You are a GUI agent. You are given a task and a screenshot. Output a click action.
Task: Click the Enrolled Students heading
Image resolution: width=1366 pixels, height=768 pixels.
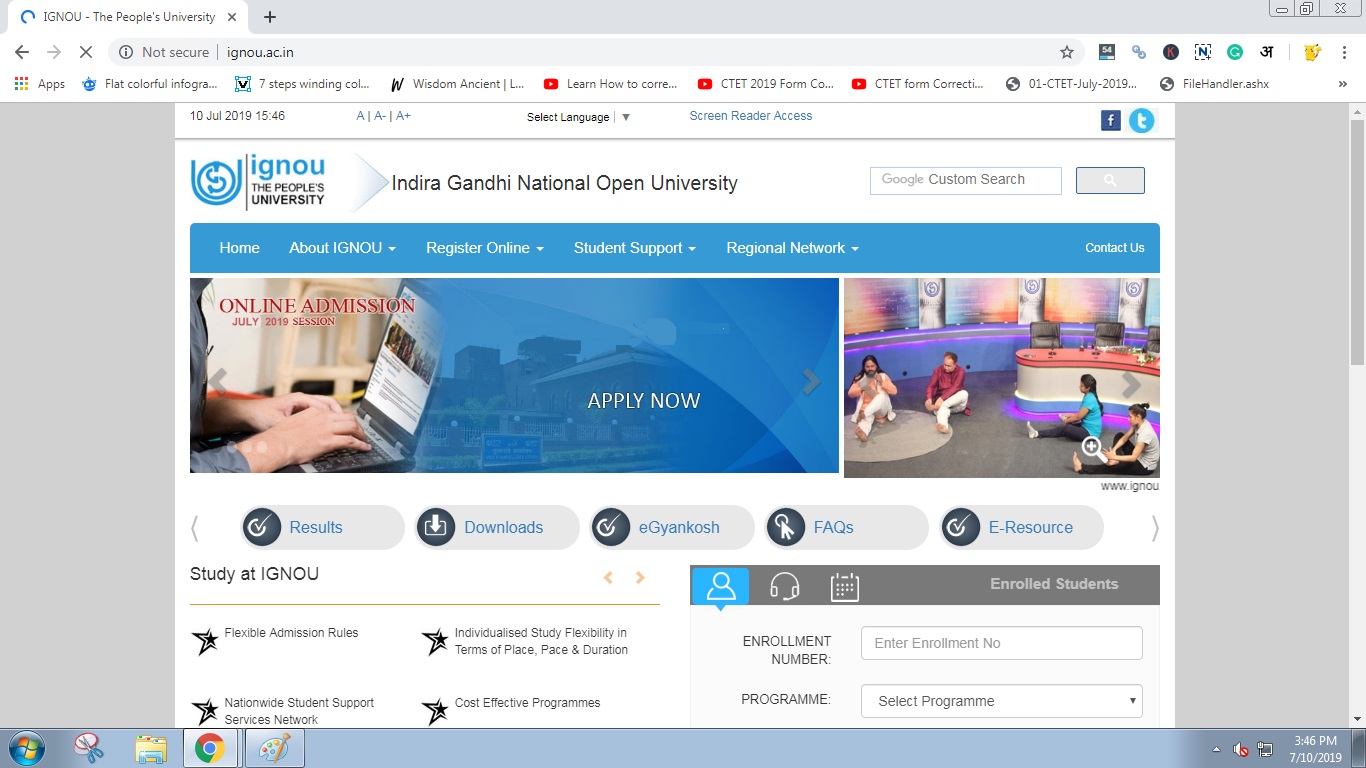coord(1054,584)
